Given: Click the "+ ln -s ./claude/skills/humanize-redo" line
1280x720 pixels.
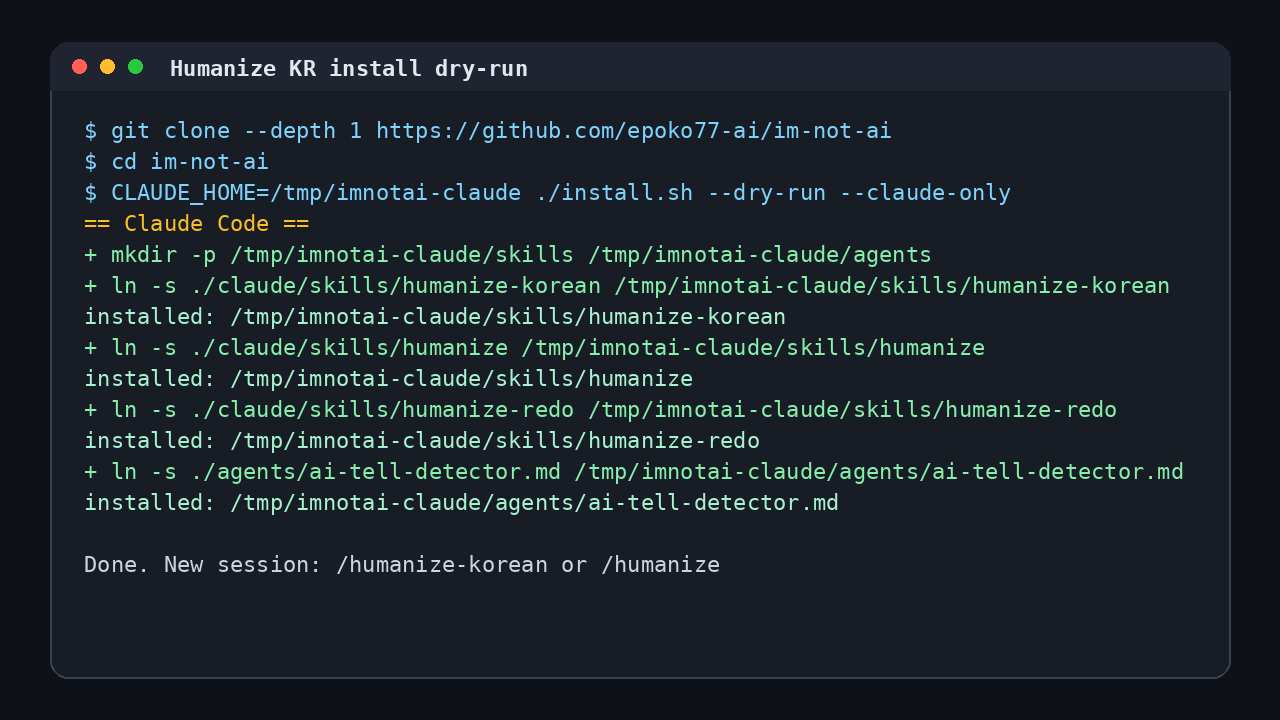Looking at the screenshot, I should 601,410.
